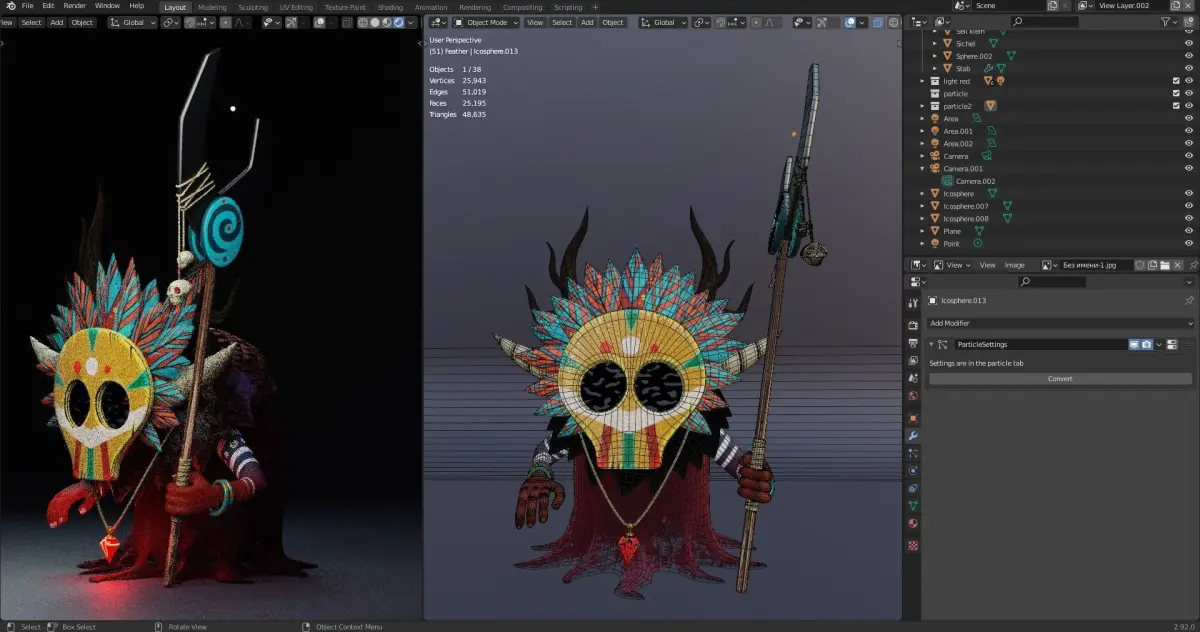1200x632 pixels.
Task: Open the Scene properties tab
Action: pos(913,378)
